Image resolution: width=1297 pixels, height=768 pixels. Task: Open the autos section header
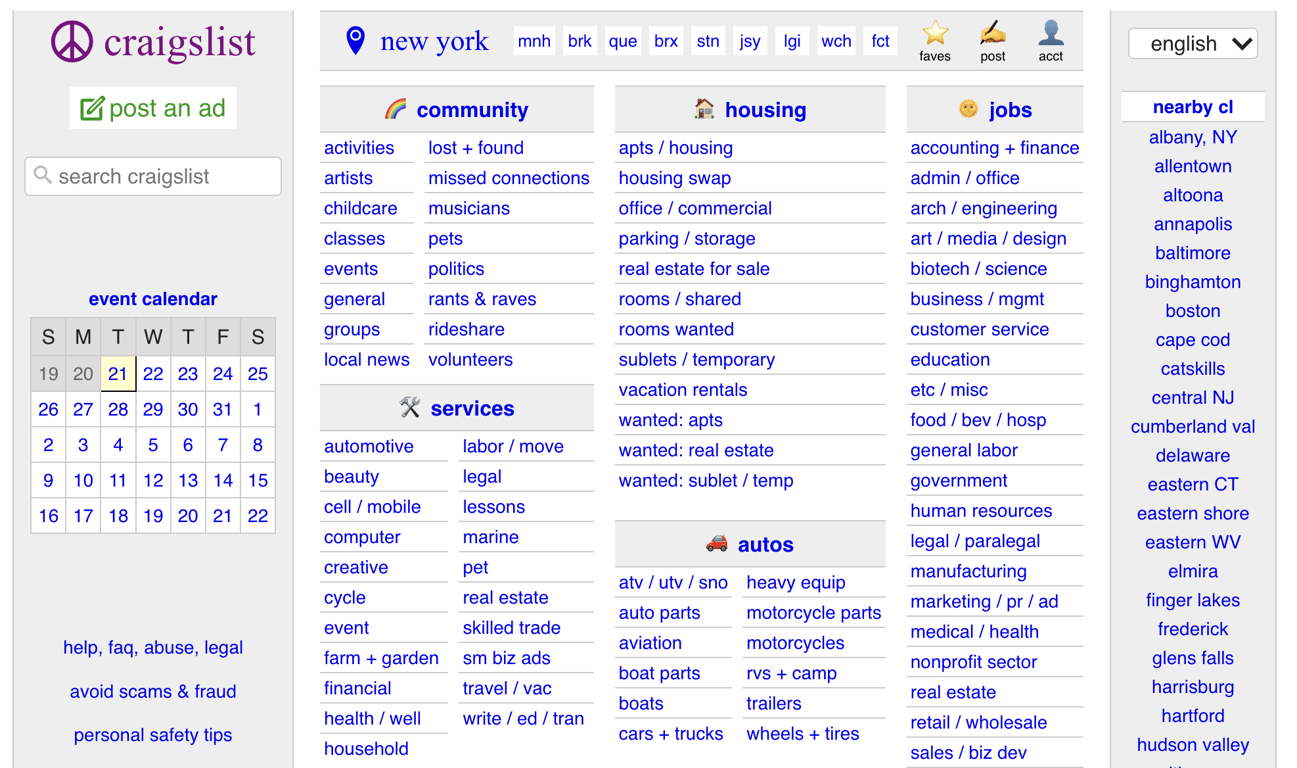(x=765, y=544)
